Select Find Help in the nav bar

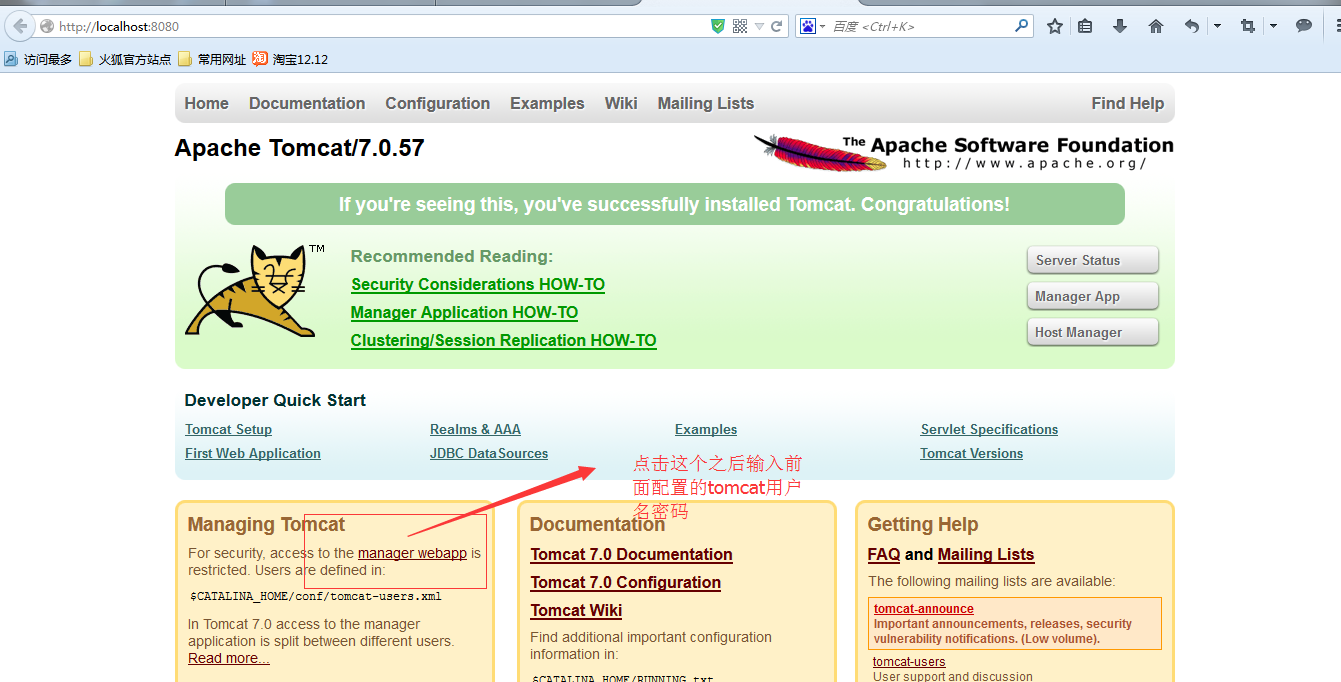tap(1127, 103)
